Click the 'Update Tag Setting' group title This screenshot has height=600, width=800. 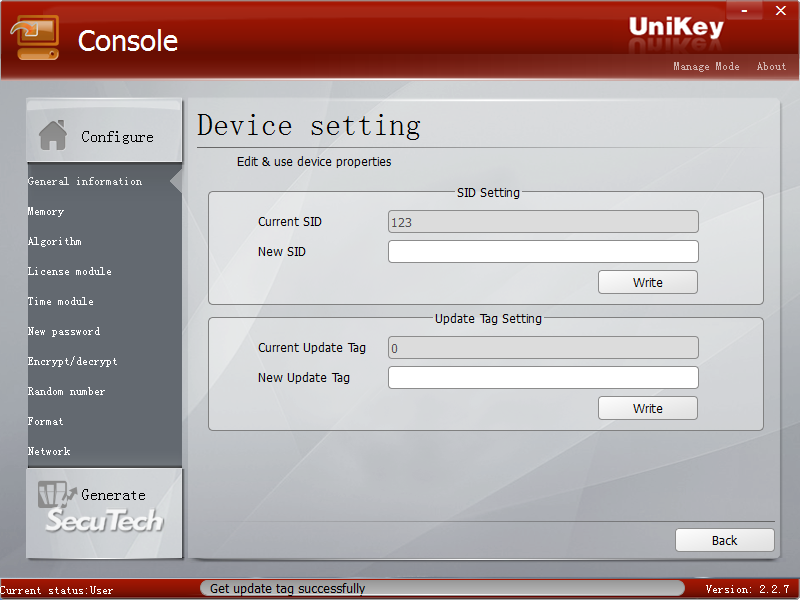coord(488,318)
